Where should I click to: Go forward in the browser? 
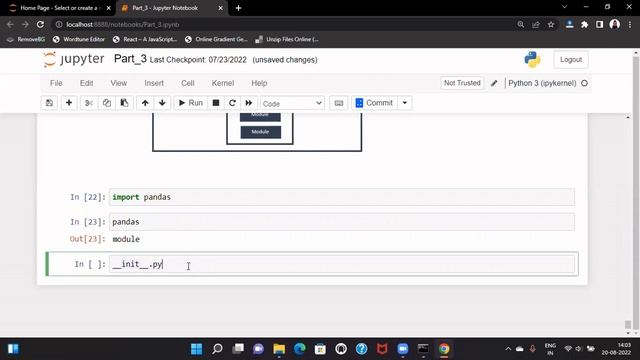[x=25, y=24]
